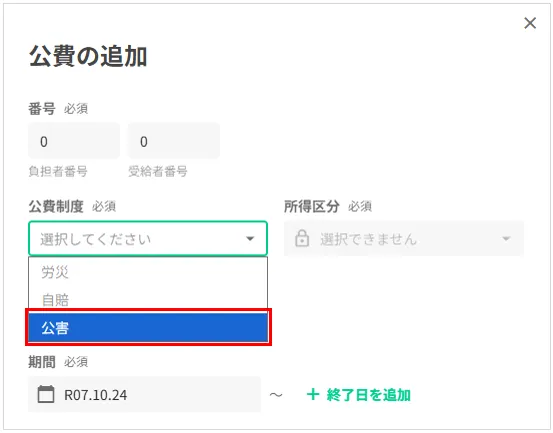Image resolution: width=553 pixels, height=433 pixels.
Task: Click the 番号 field label
Action: 42,108
